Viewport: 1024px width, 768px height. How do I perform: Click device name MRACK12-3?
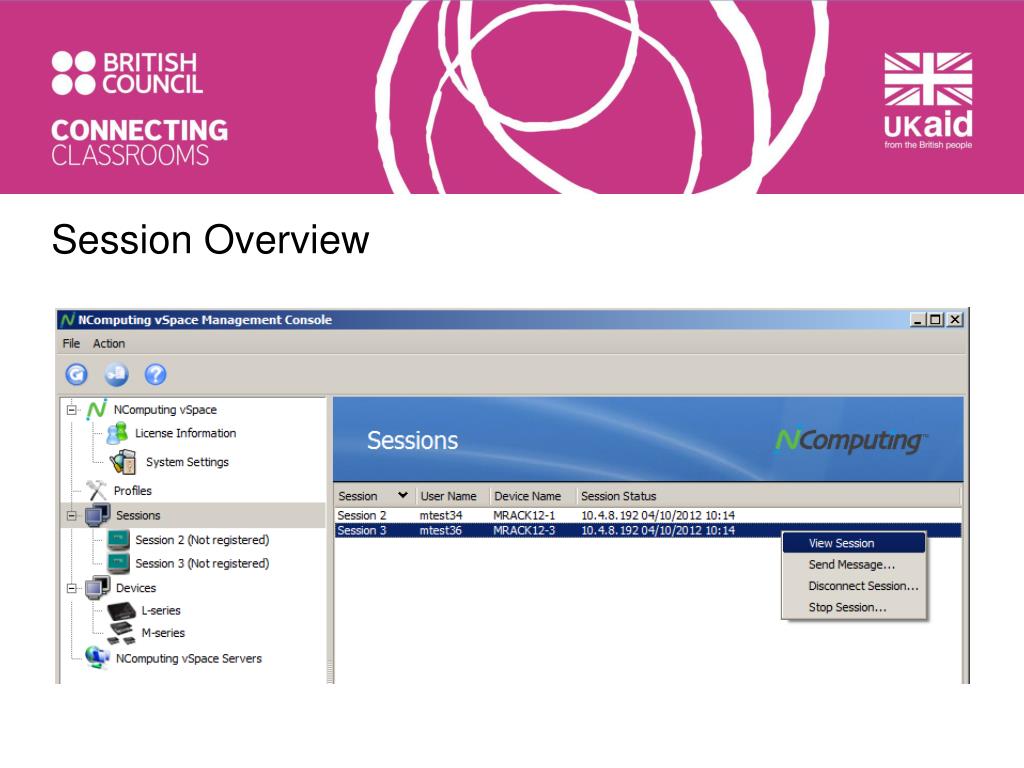524,530
